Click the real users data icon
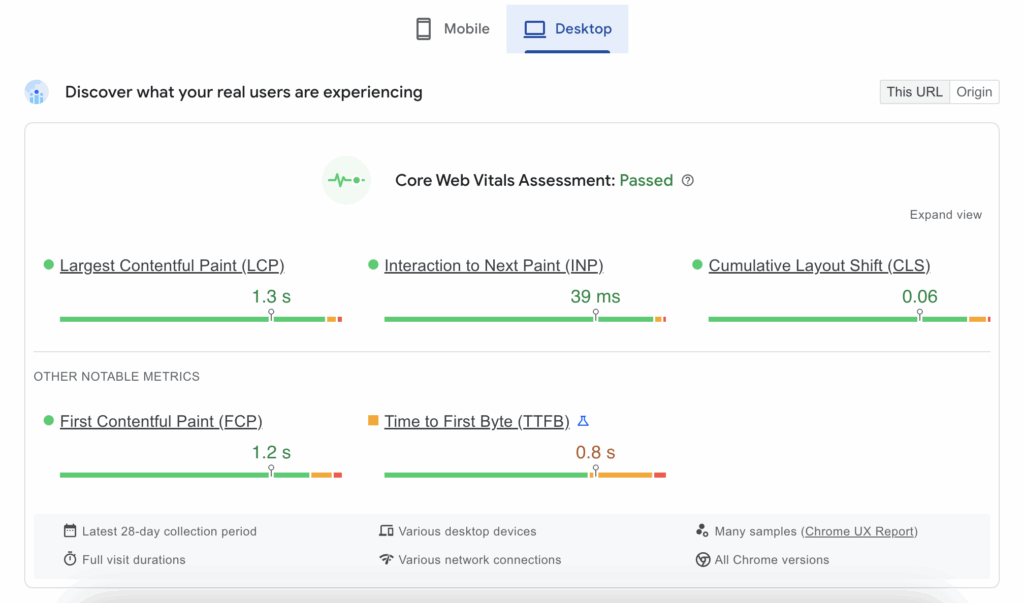Screen dimensions: 1024x603 click(37, 93)
